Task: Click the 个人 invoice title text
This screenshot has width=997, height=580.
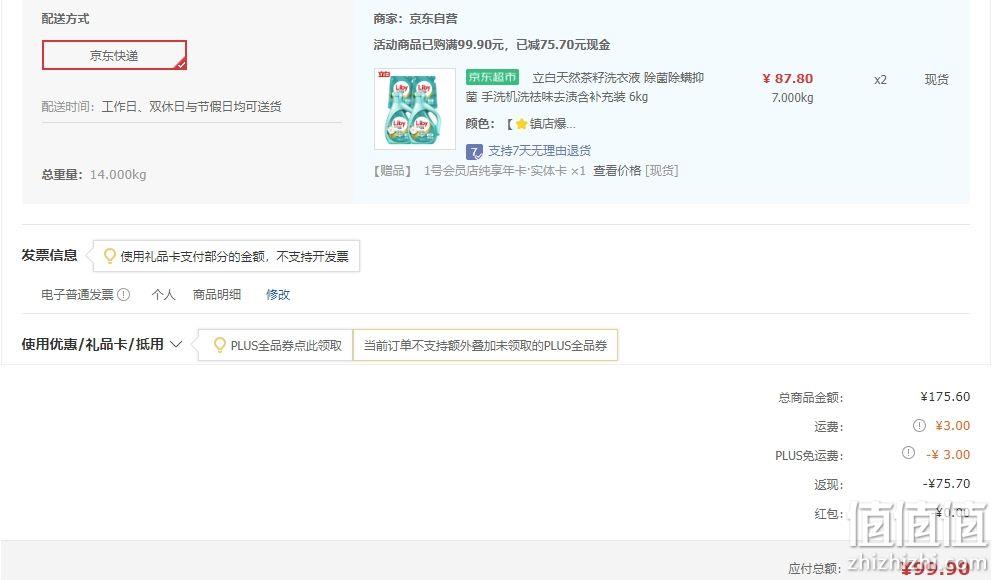Action: [163, 294]
